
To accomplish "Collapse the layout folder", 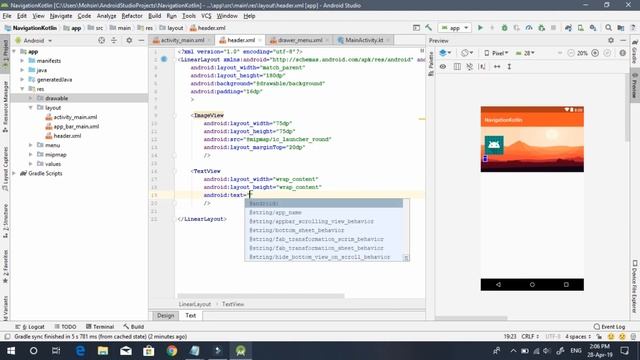I will click(x=31, y=108).
